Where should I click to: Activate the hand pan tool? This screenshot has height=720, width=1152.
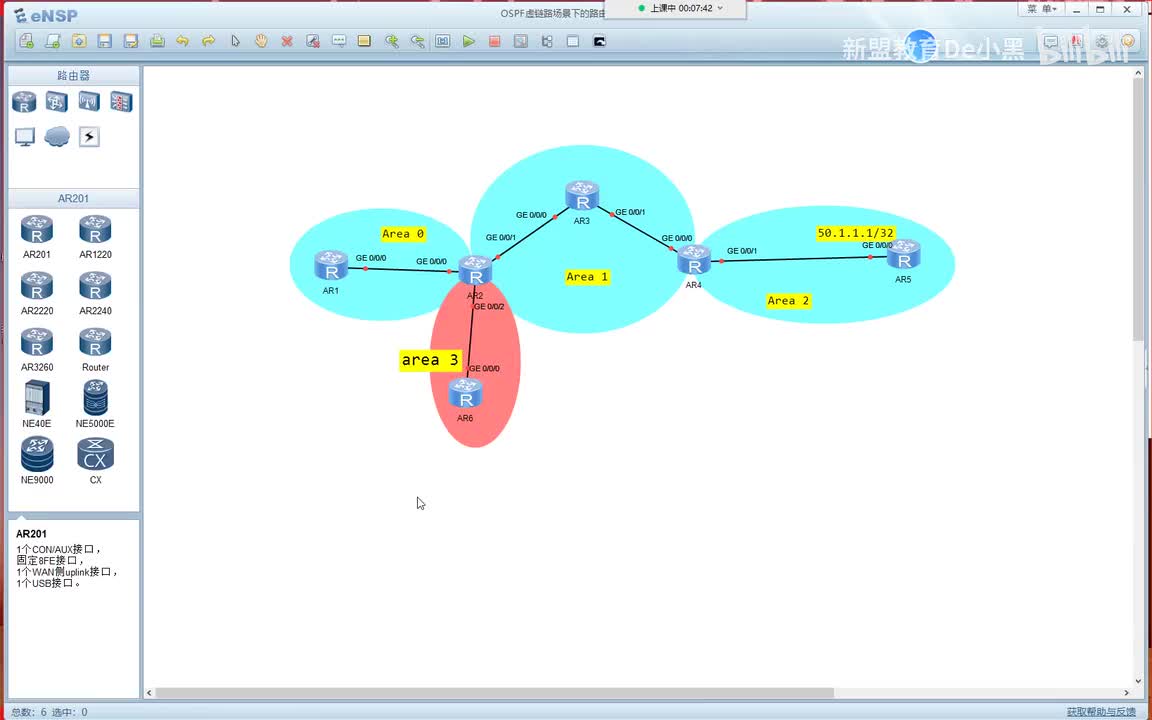pyautogui.click(x=261, y=41)
